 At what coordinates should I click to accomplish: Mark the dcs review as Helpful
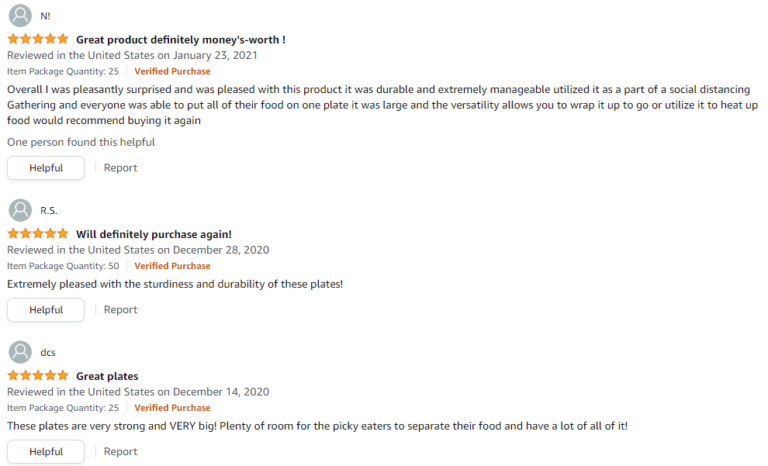point(46,452)
